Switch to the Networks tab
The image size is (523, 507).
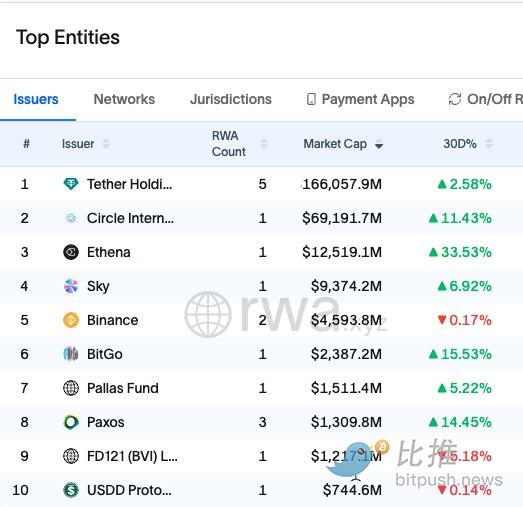click(x=124, y=99)
